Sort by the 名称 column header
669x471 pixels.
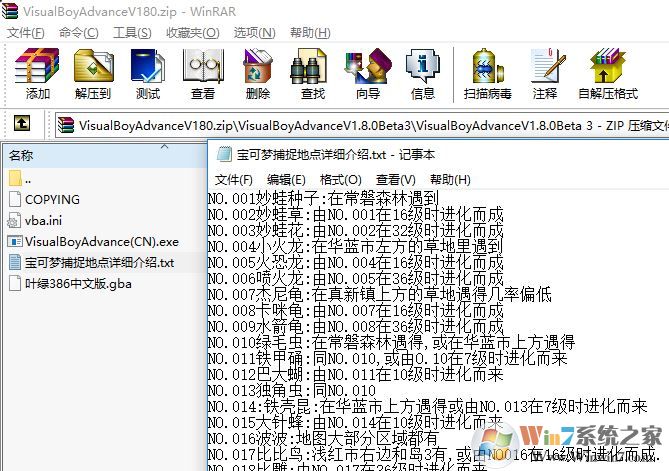coord(105,155)
